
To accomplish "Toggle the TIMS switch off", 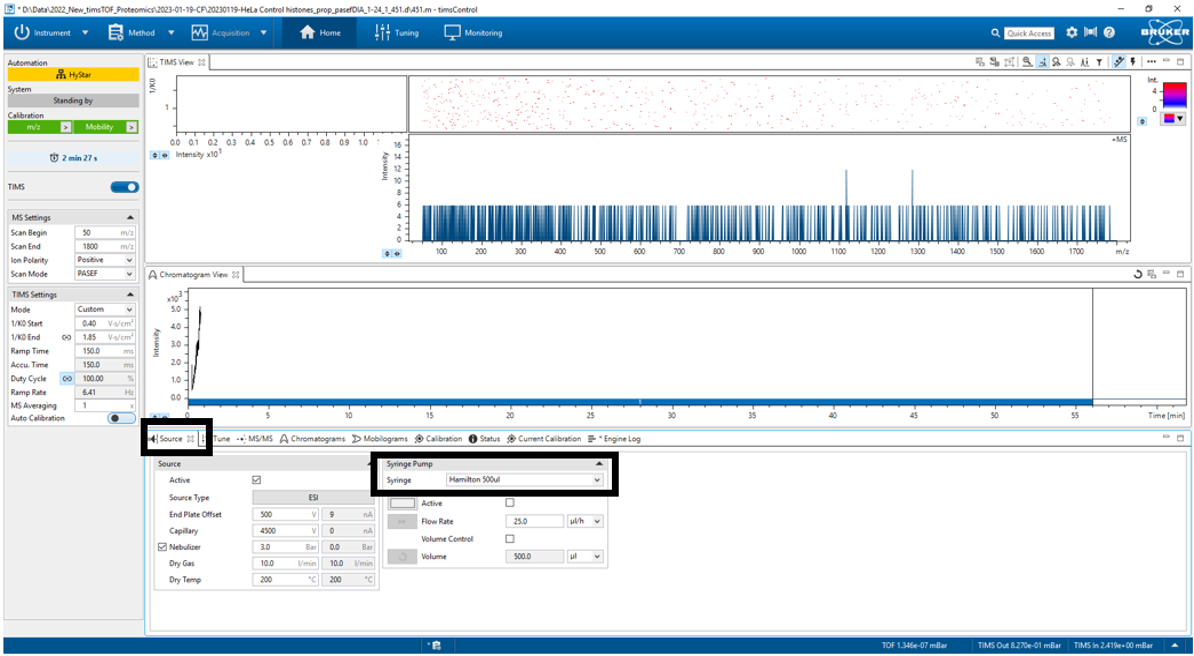I will coord(126,187).
